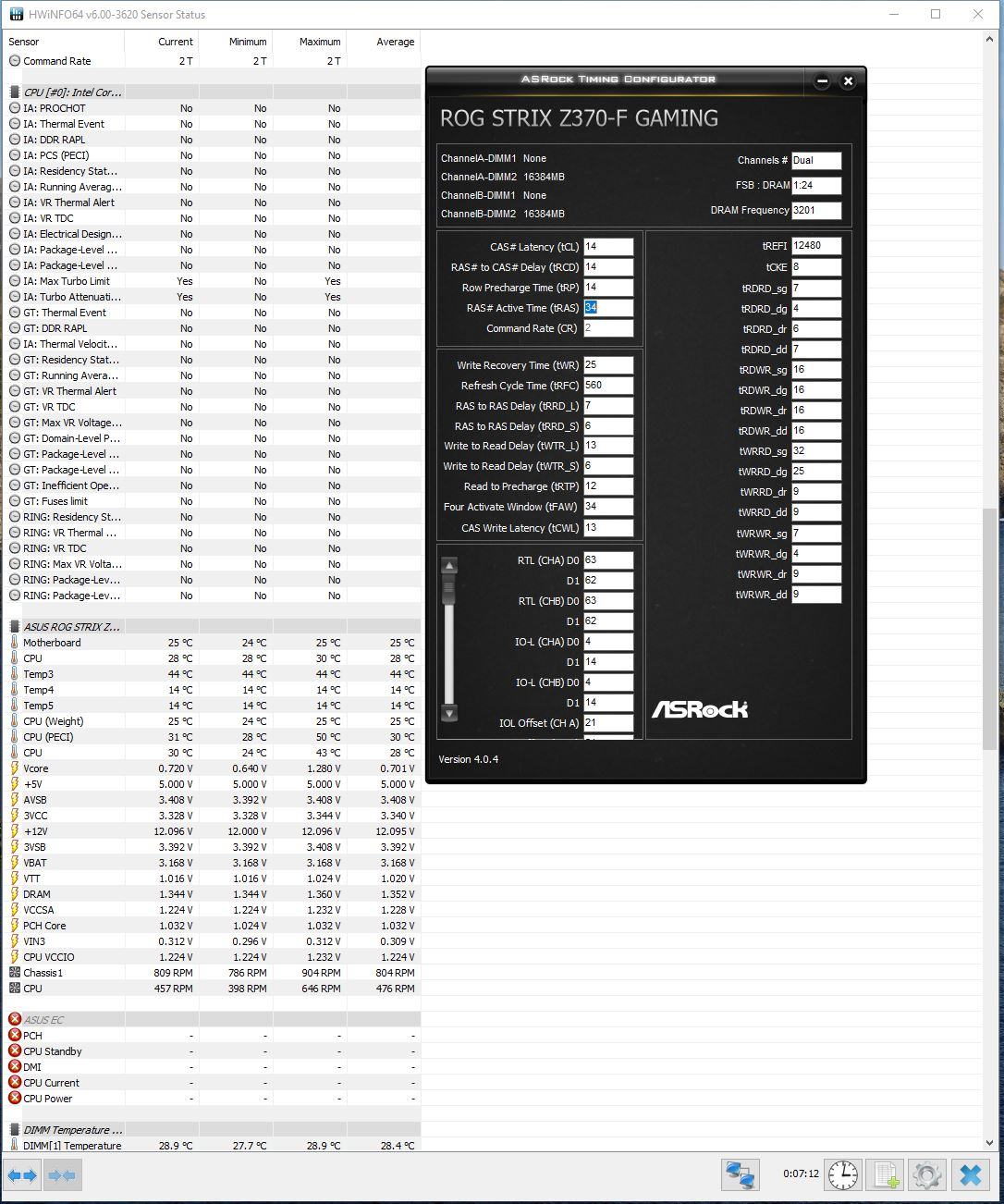Screen dimensions: 1004x1204
Task: Click the tREFI value field
Action: point(816,246)
